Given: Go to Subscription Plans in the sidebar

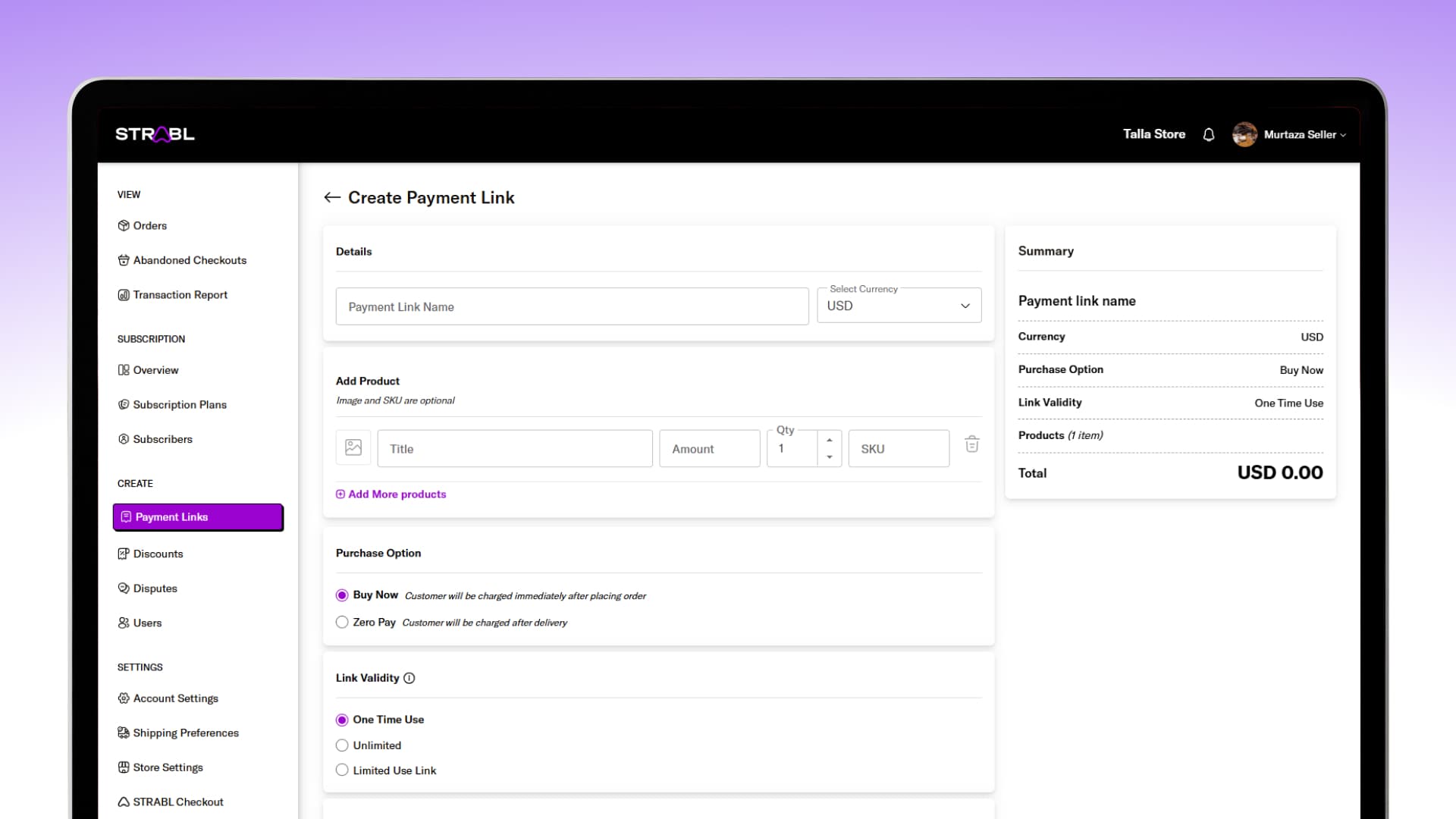Looking at the screenshot, I should pos(180,405).
